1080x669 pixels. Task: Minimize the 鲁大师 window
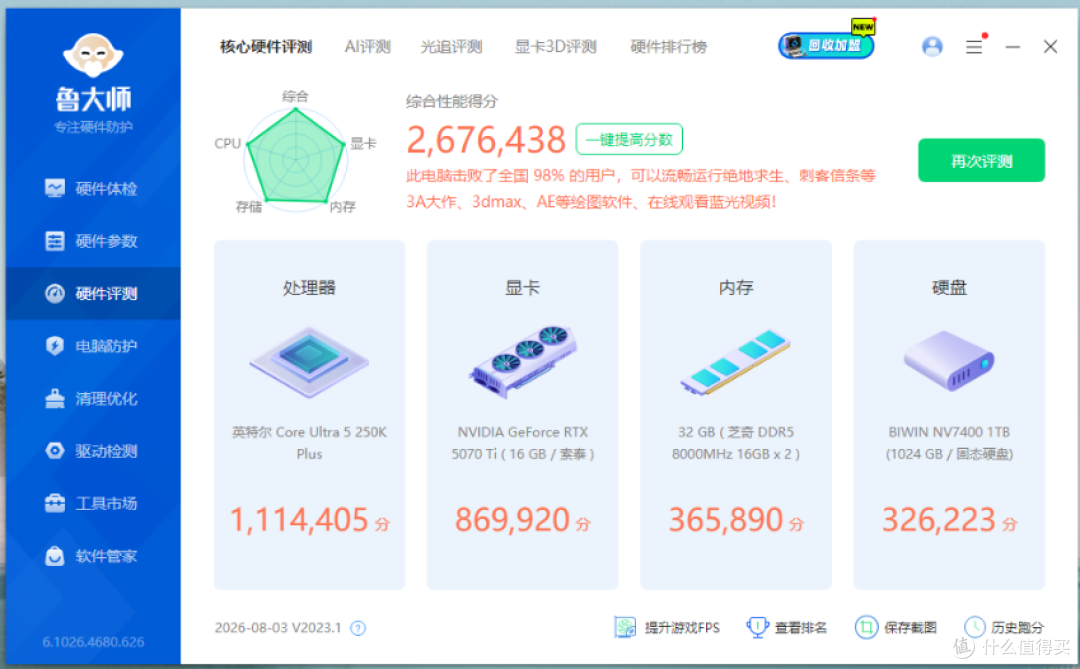pos(1012,47)
